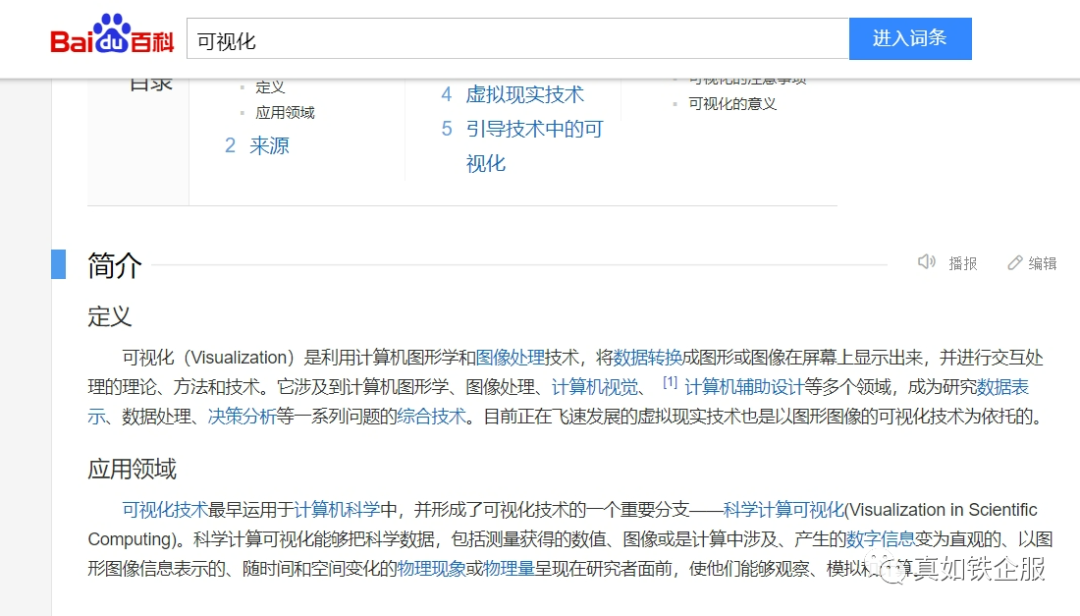Viewport: 1080px width, 616px height.
Task: Select 应用领域 in the table of contents
Action: pos(284,113)
